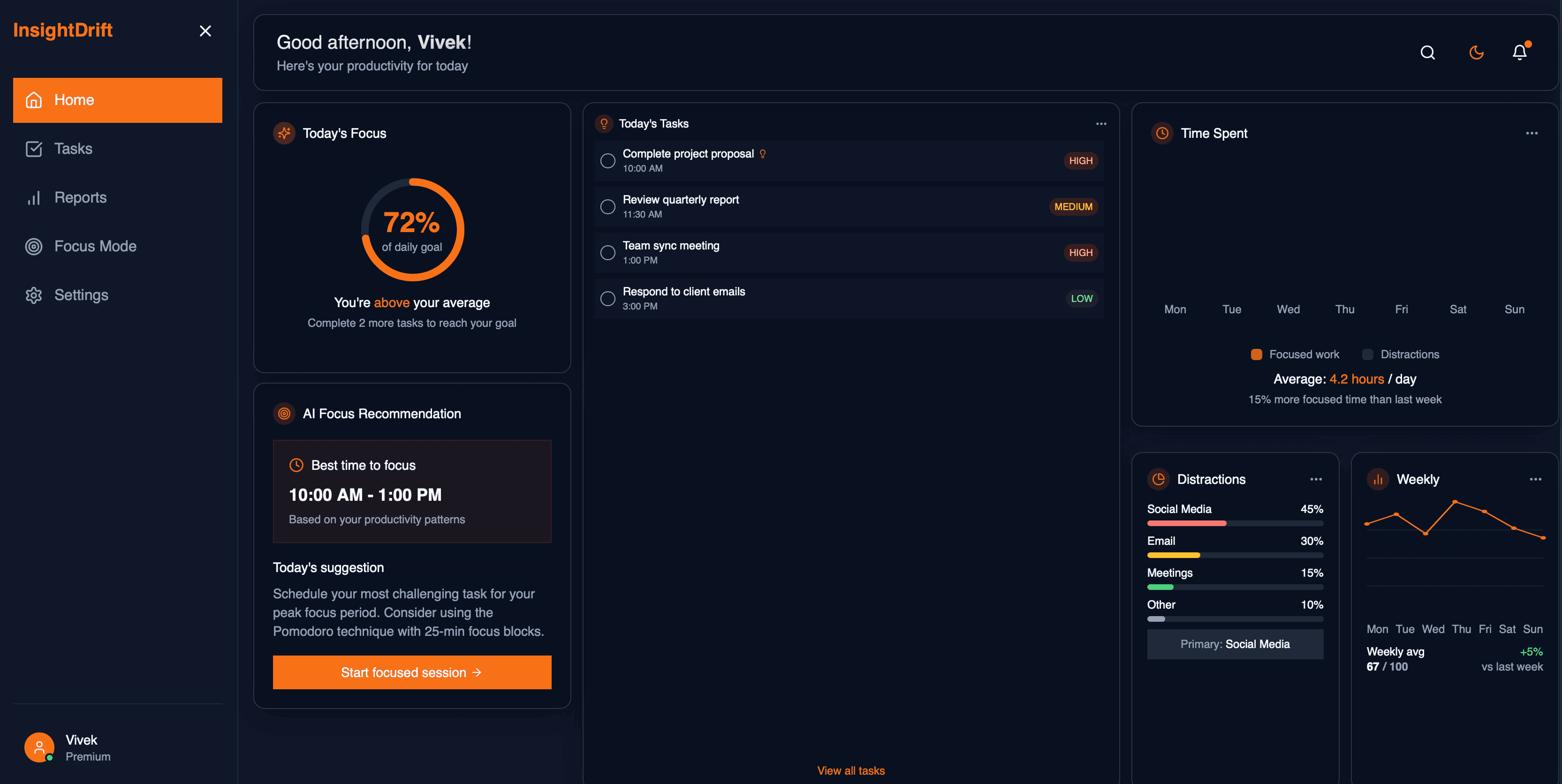This screenshot has width=1562, height=784.
Task: Click View all tasks link
Action: pos(851,771)
